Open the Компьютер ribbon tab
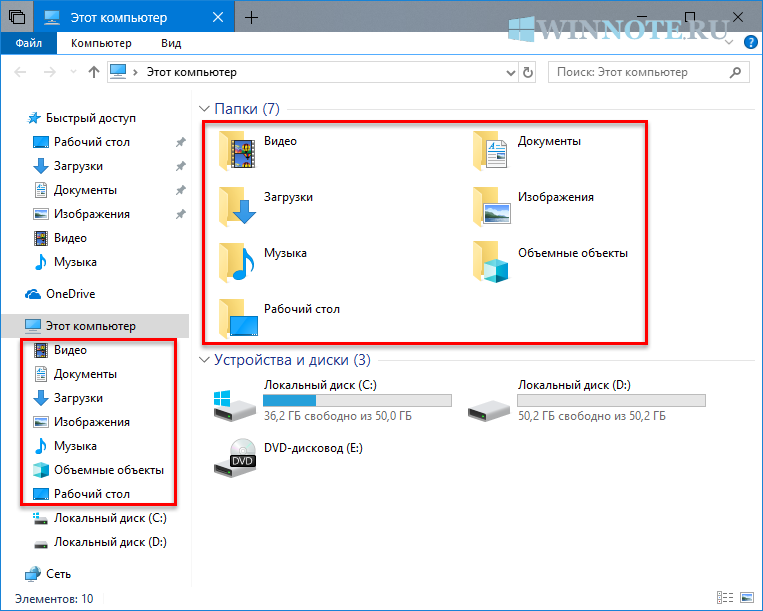 tap(101, 43)
